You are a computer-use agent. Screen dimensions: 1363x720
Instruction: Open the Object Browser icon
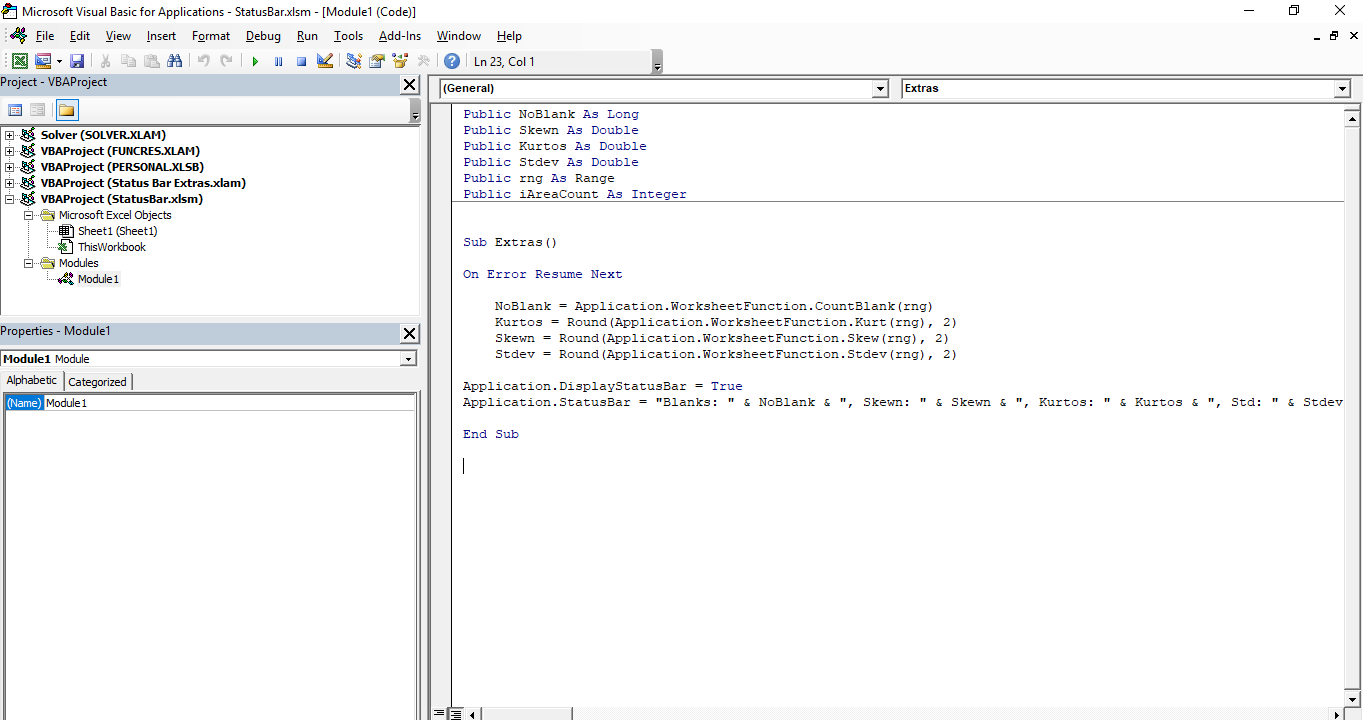click(x=400, y=61)
